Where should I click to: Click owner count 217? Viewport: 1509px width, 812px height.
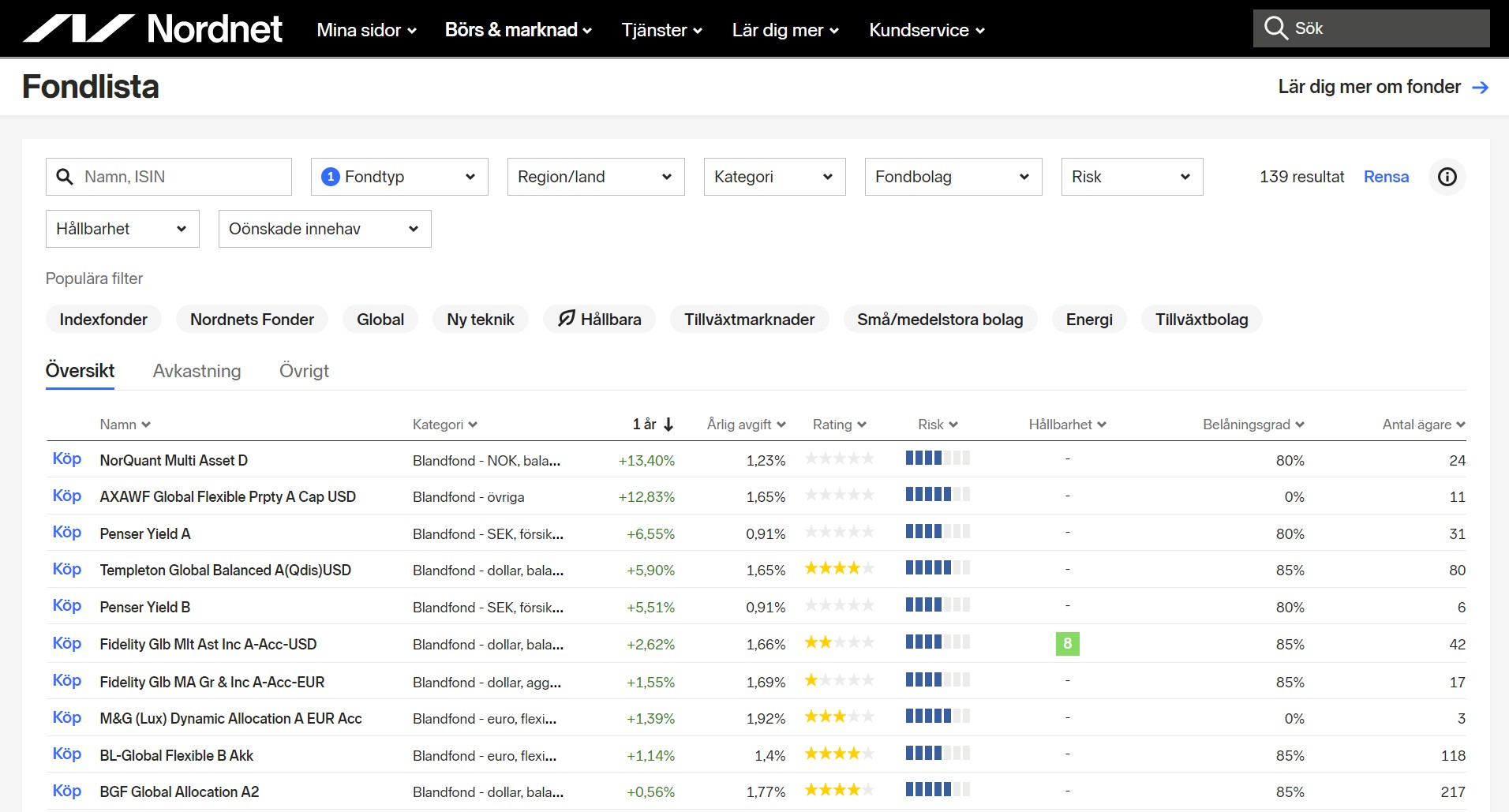1453,792
